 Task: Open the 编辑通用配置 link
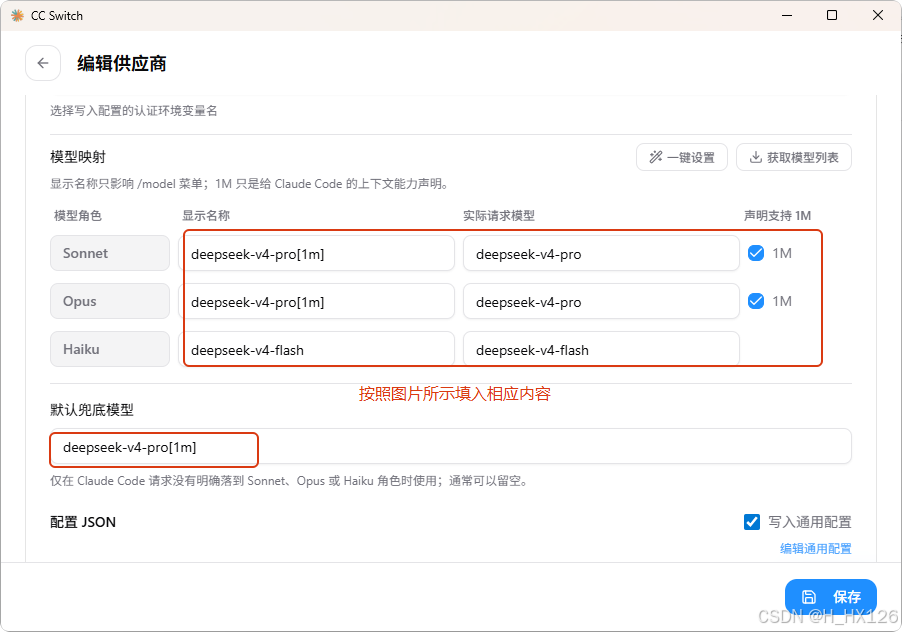point(815,549)
